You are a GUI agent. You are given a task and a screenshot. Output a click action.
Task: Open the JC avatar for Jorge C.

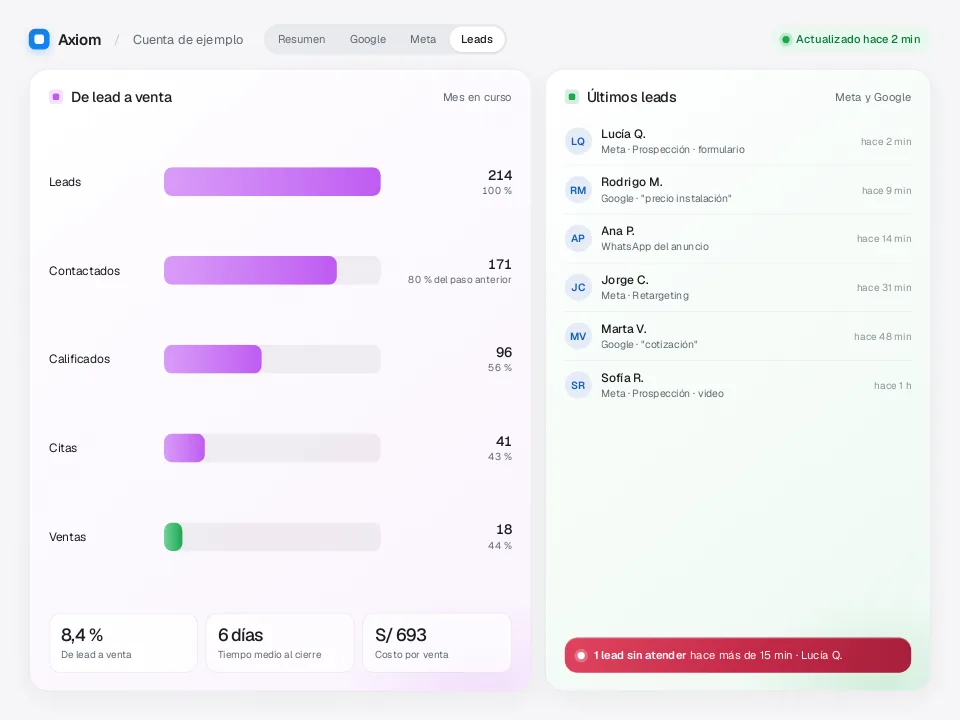pos(578,288)
